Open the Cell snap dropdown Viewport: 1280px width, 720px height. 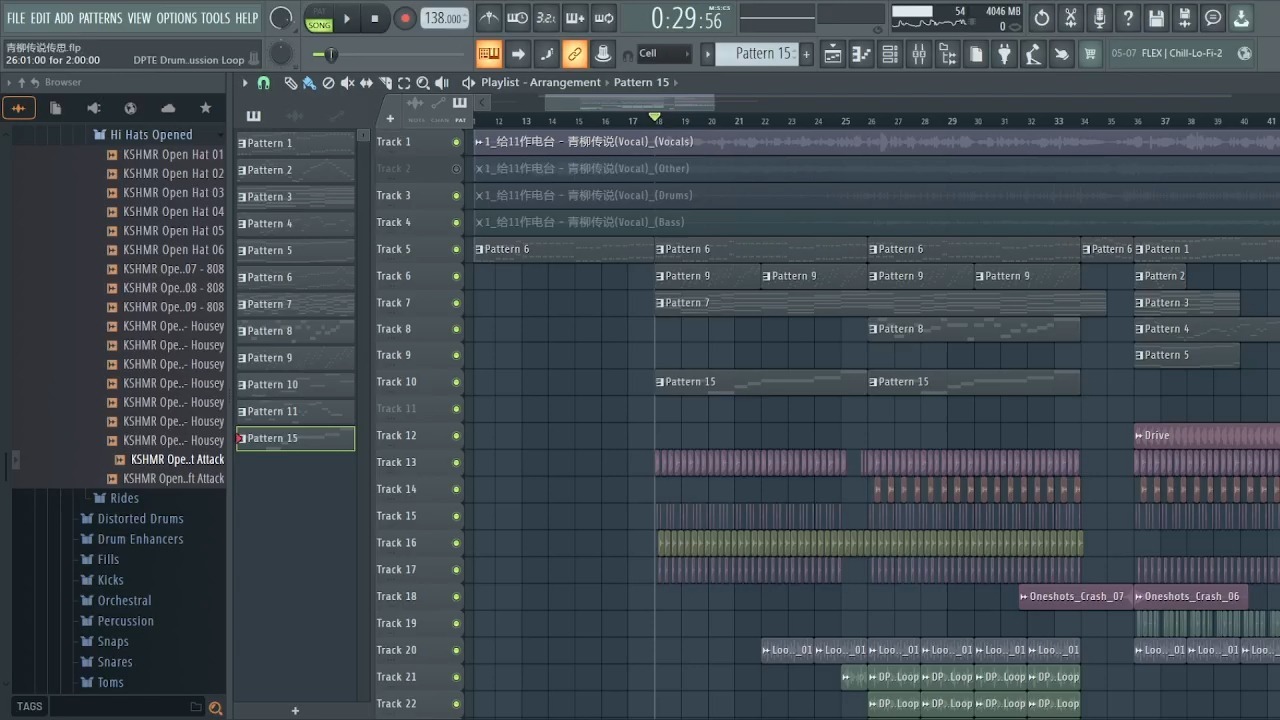[x=664, y=54]
